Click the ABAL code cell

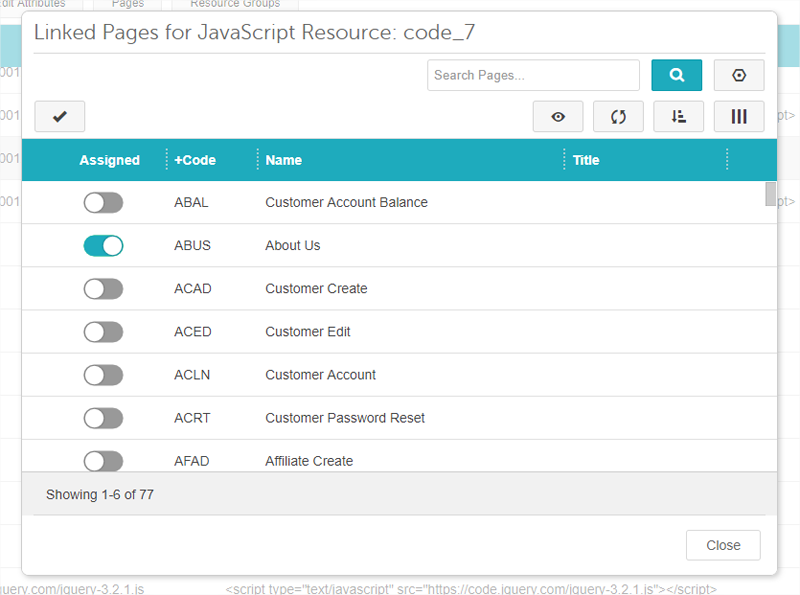coord(191,203)
